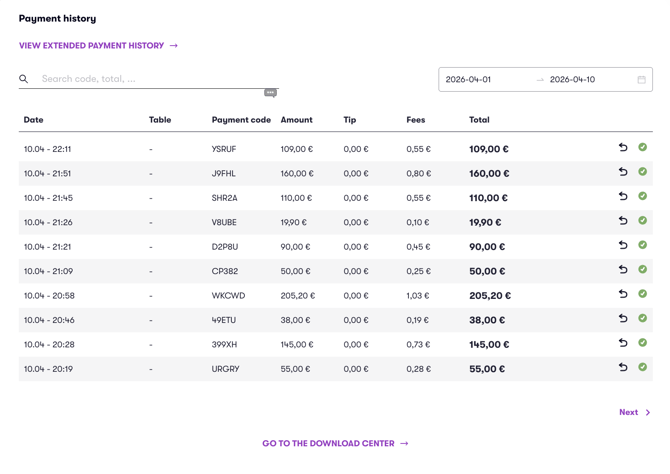670x474 pixels.
Task: Go to the Download Center link
Action: (x=335, y=444)
